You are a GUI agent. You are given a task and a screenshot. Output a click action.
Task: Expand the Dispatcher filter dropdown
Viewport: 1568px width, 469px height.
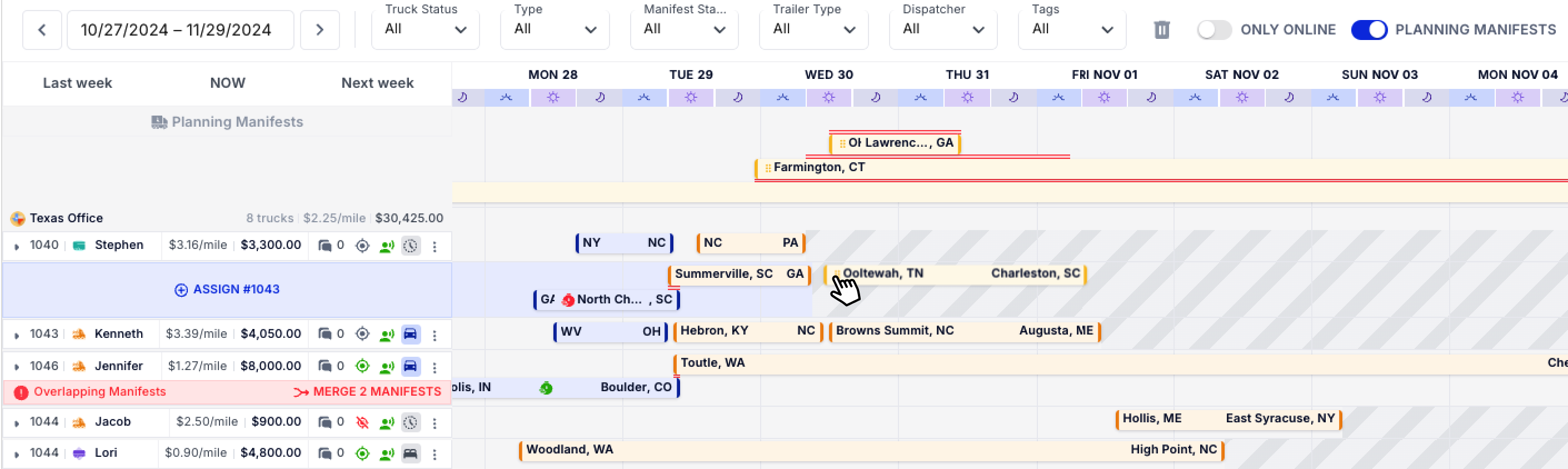(x=942, y=29)
